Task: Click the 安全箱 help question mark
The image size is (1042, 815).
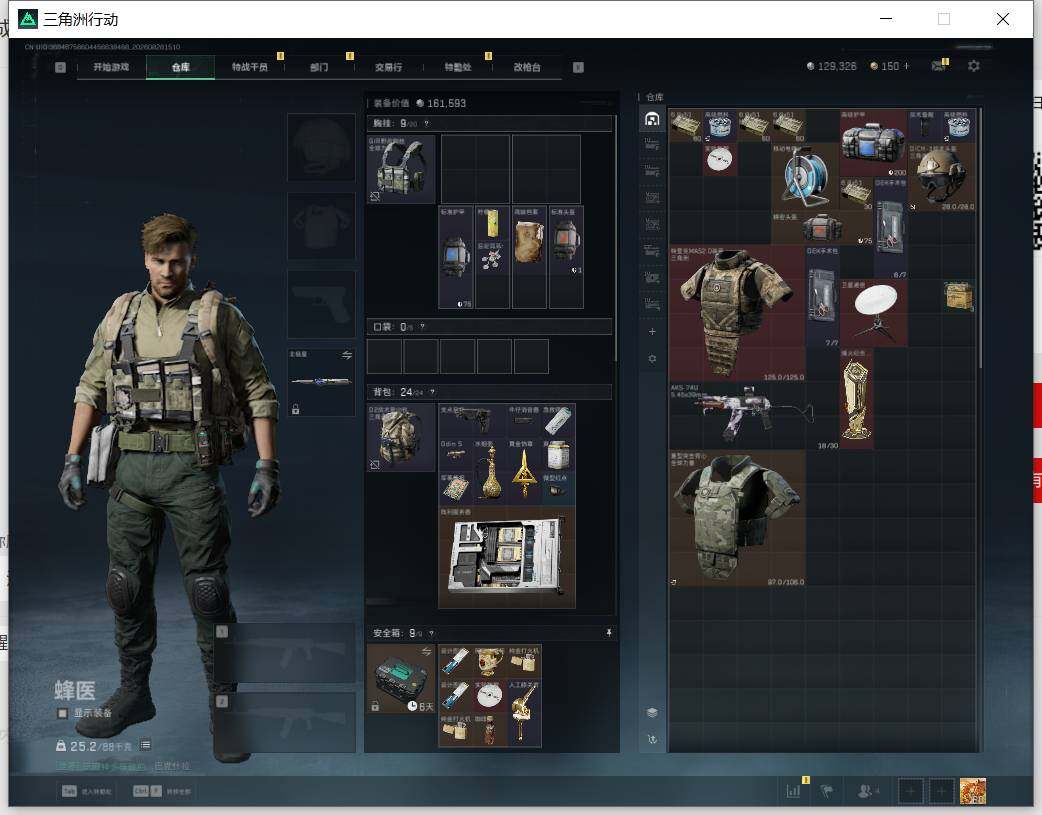Action: 431,634
